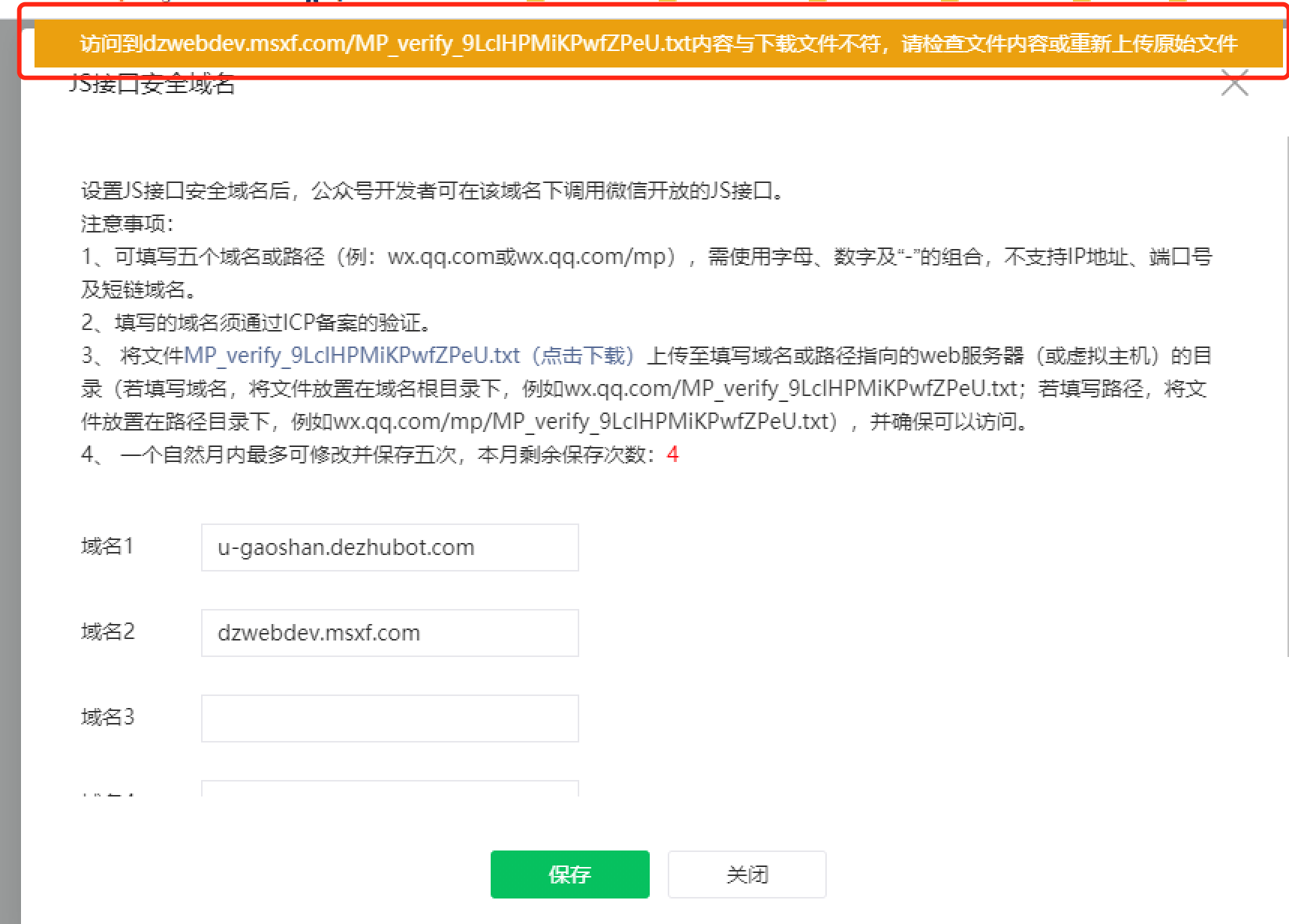
Task: Click the ICP备案 requirement line
Action: [257, 322]
